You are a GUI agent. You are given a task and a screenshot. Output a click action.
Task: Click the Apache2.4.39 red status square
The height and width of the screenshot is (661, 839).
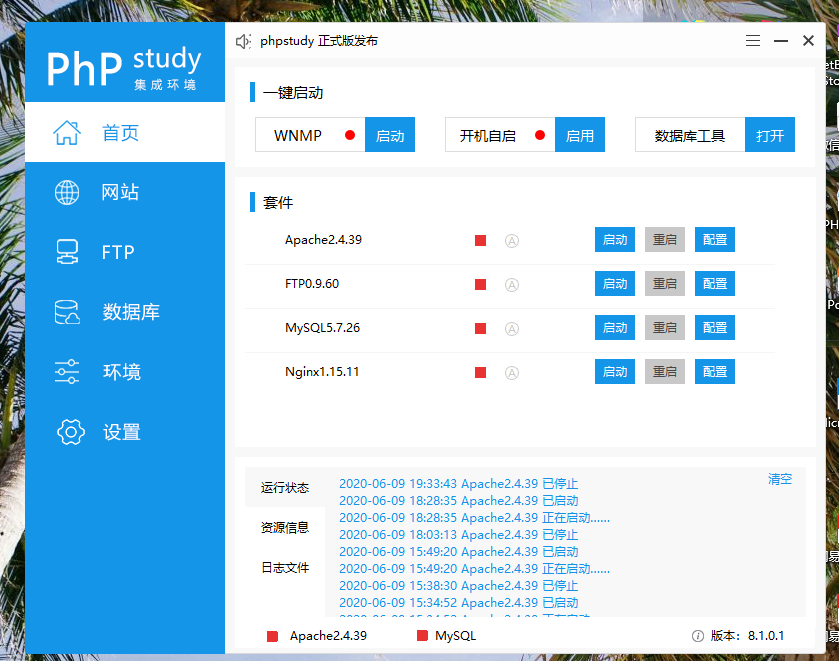point(480,240)
